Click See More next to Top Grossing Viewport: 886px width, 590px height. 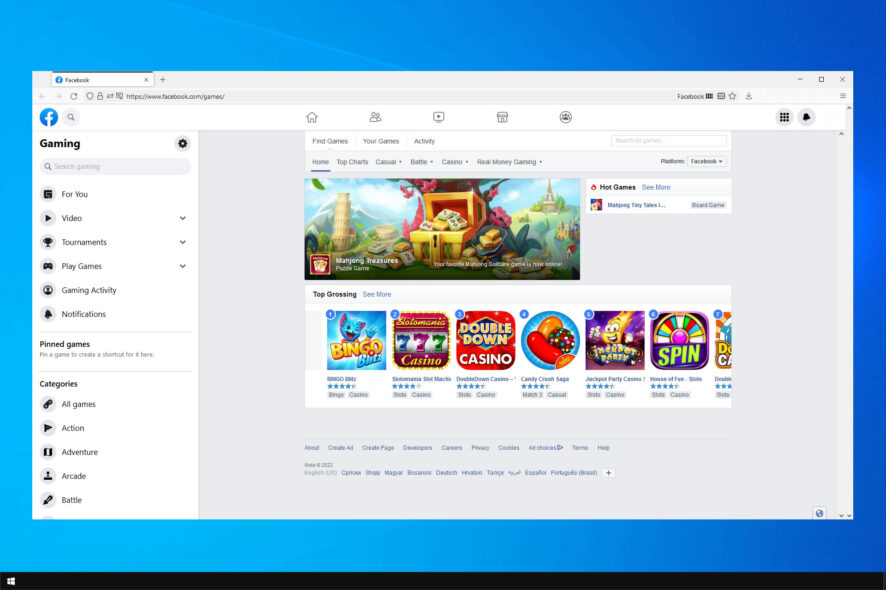coord(377,294)
